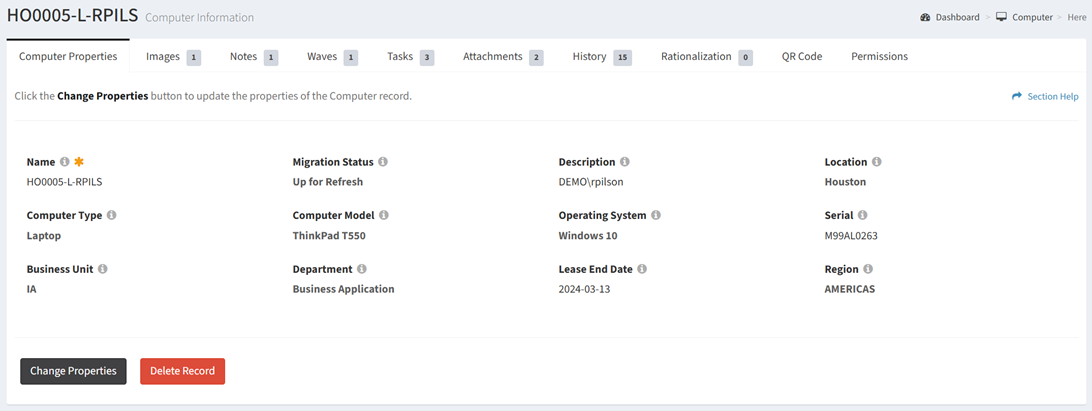This screenshot has height=411, width=1092.
Task: Click info icon next to Name label
Action: pyautogui.click(x=65, y=162)
